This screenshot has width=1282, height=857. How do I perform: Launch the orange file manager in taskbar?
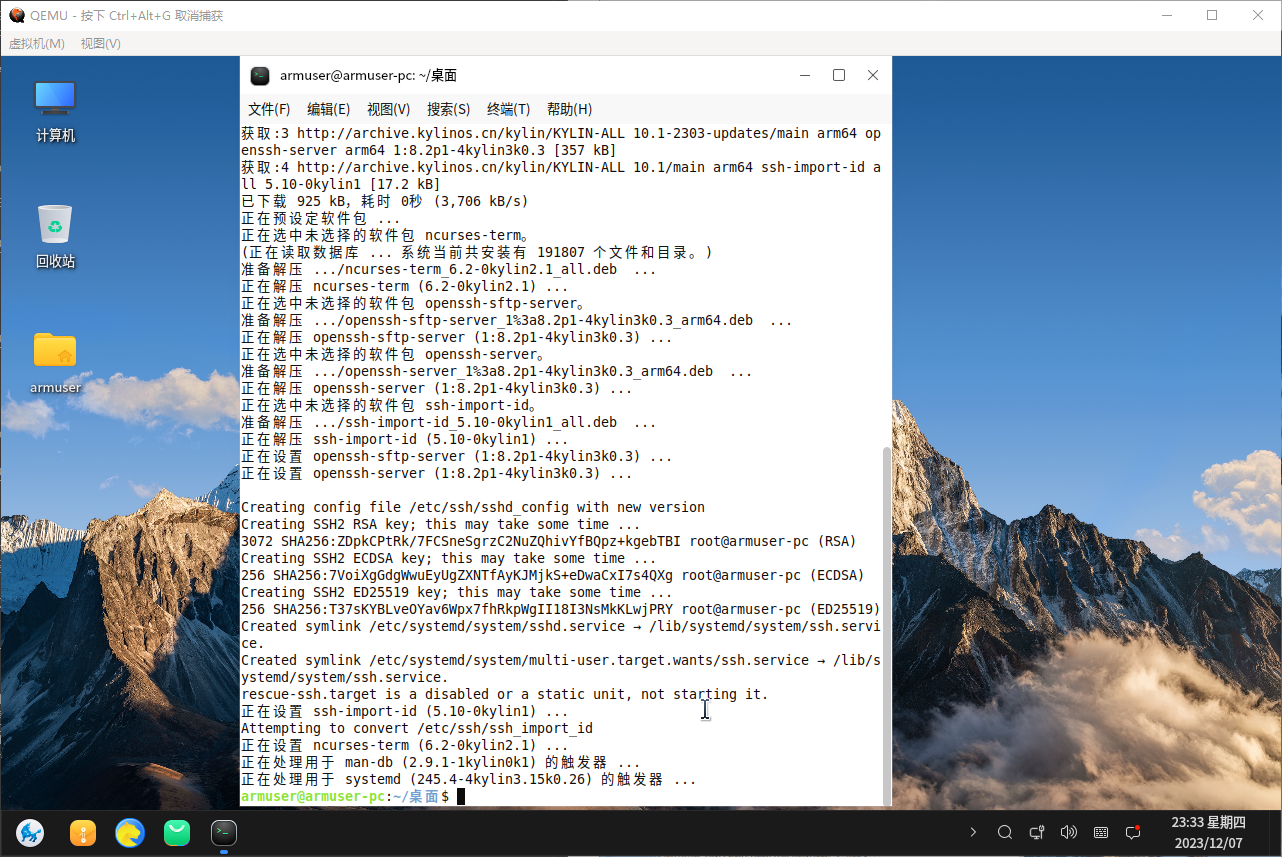[x=83, y=832]
